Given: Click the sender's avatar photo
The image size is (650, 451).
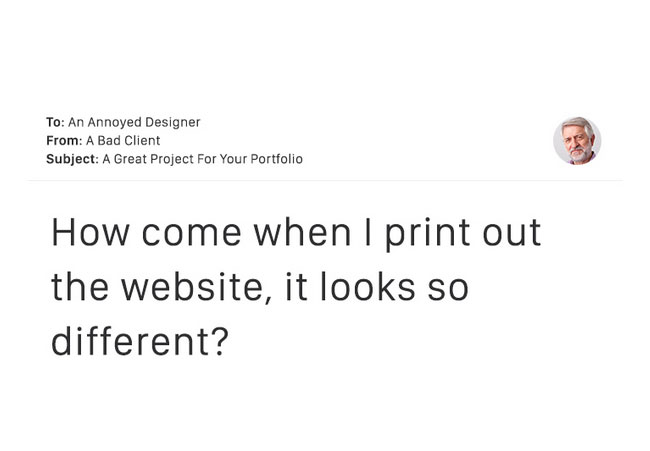Looking at the screenshot, I should click(x=577, y=141).
